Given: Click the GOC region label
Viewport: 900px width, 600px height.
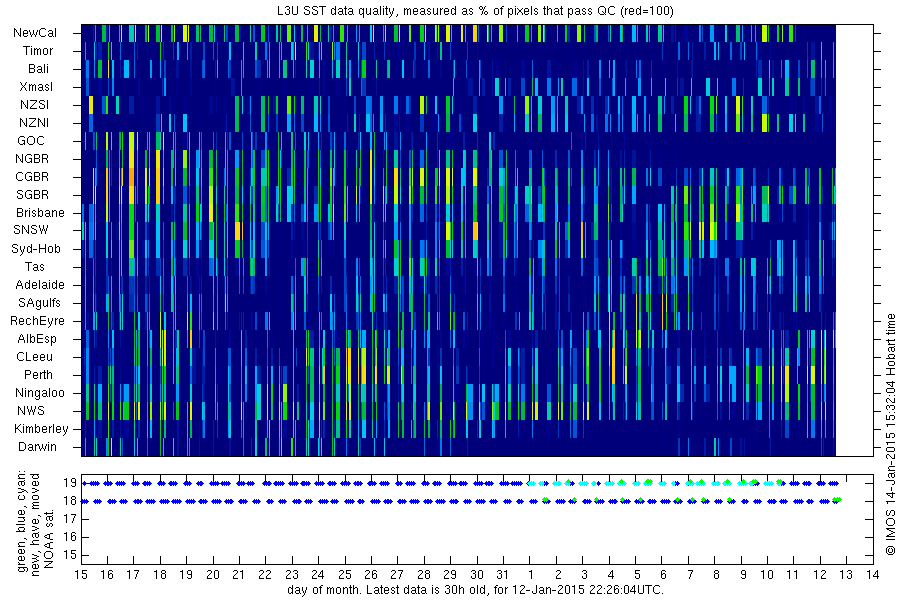Looking at the screenshot, I should point(31,140).
